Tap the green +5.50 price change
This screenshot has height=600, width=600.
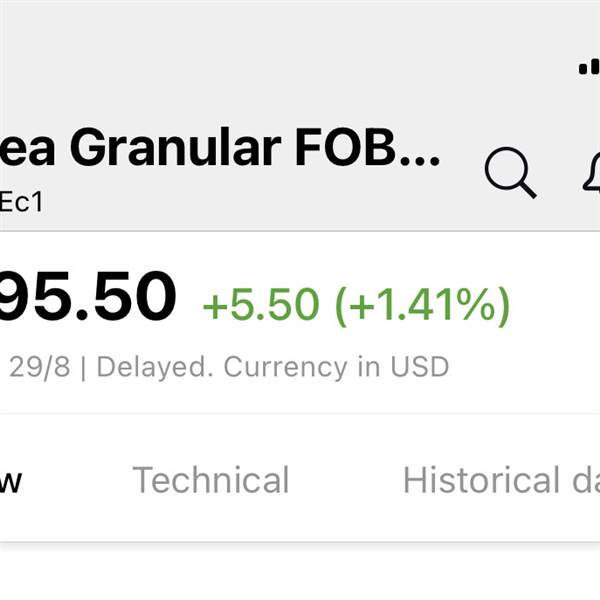[261, 304]
